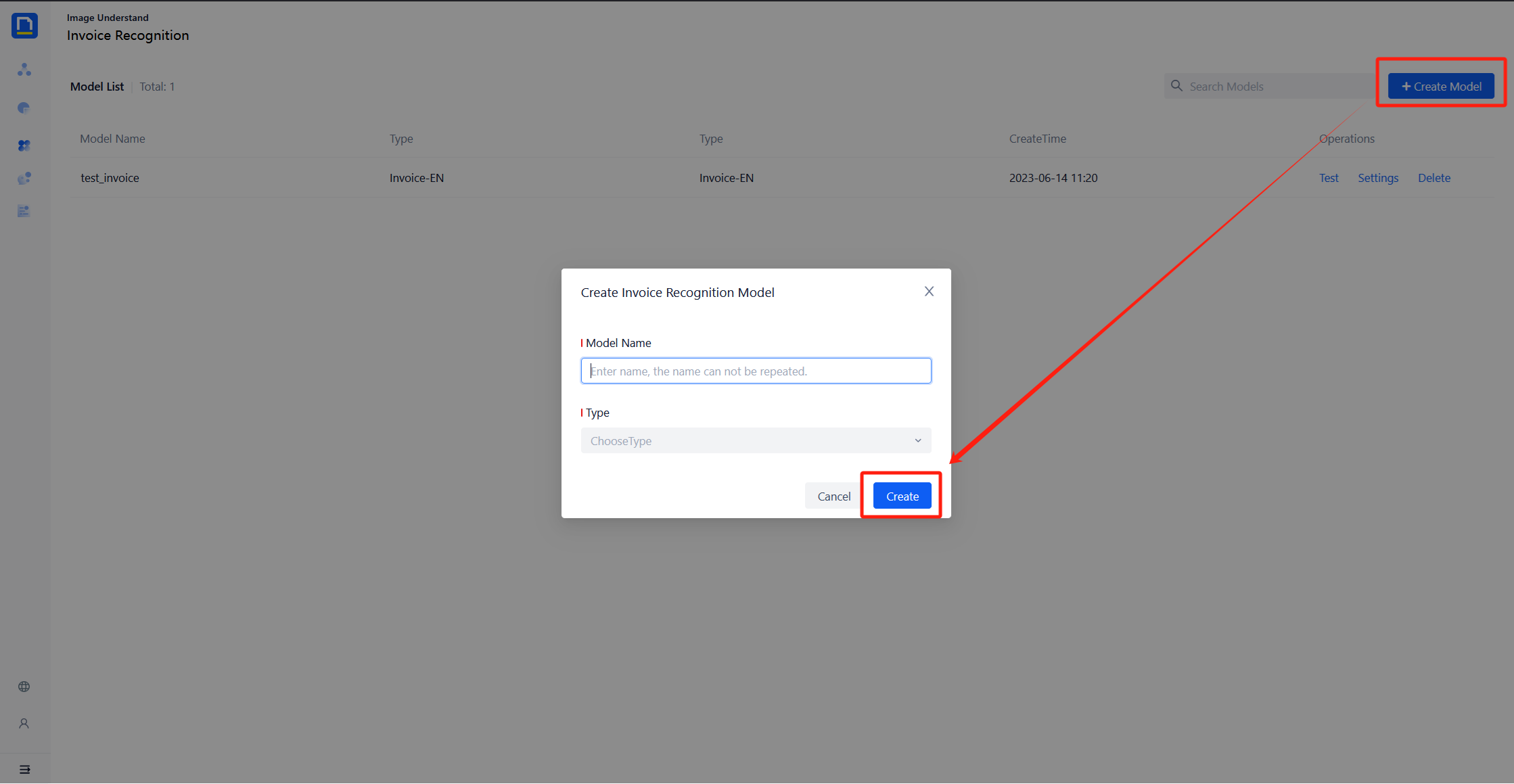
Task: Open the document list sidebar icon
Action: coord(24,211)
